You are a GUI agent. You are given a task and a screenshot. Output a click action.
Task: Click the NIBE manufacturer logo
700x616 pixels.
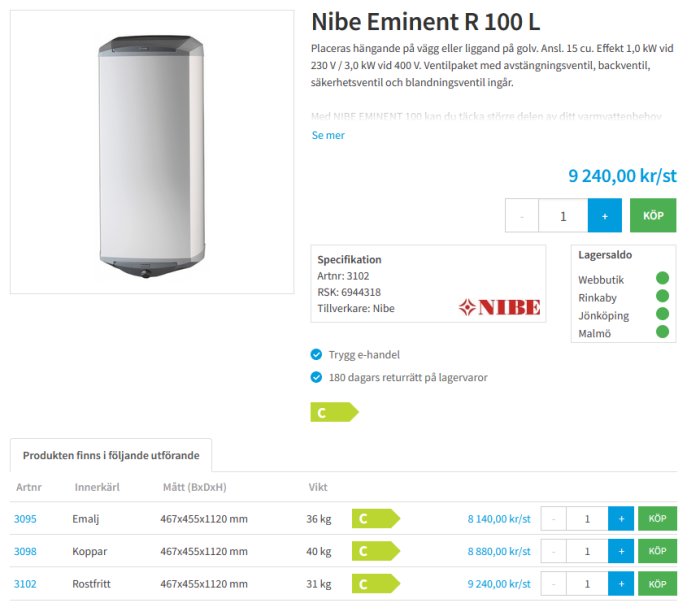(500, 307)
